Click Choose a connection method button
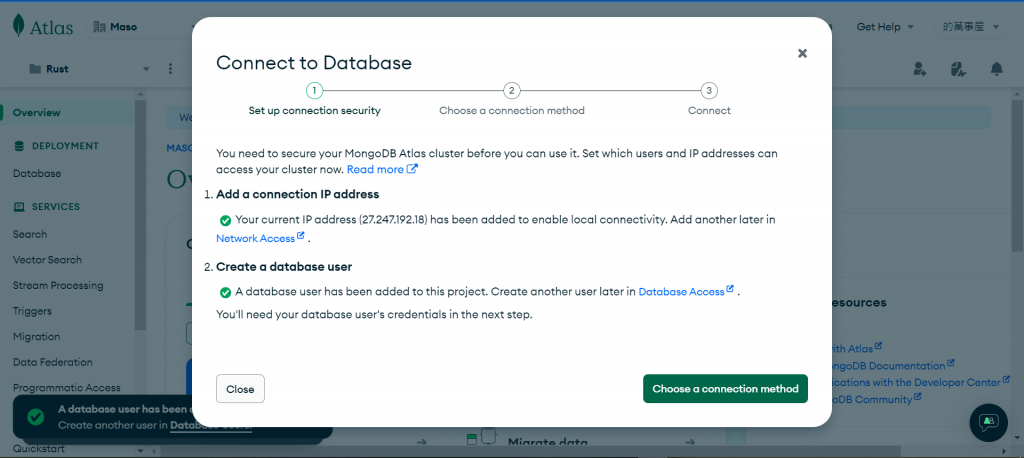Screen dimensions: 1024x458 pyautogui.click(x=725, y=389)
